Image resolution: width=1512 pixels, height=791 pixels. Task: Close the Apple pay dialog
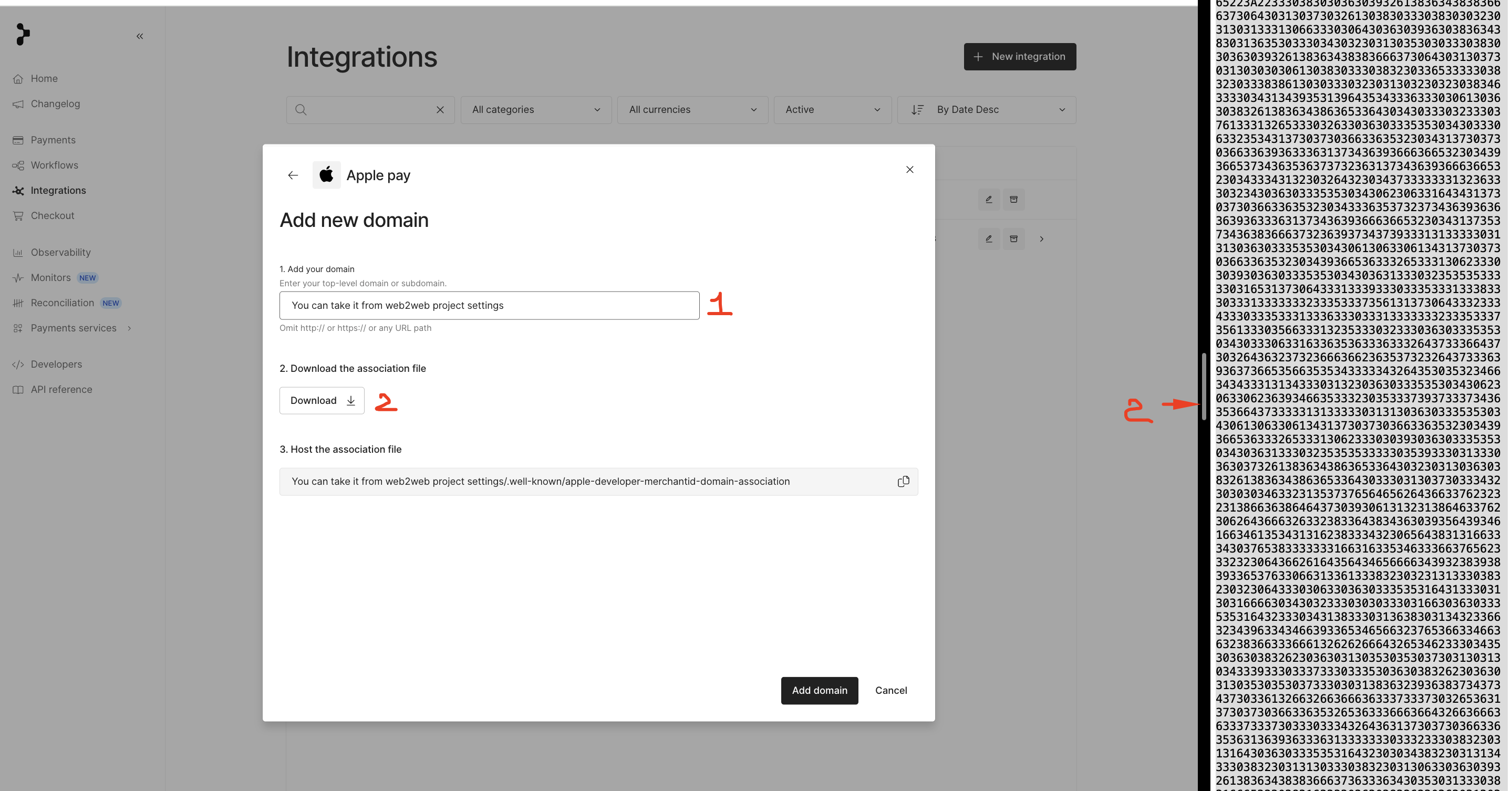pyautogui.click(x=910, y=170)
